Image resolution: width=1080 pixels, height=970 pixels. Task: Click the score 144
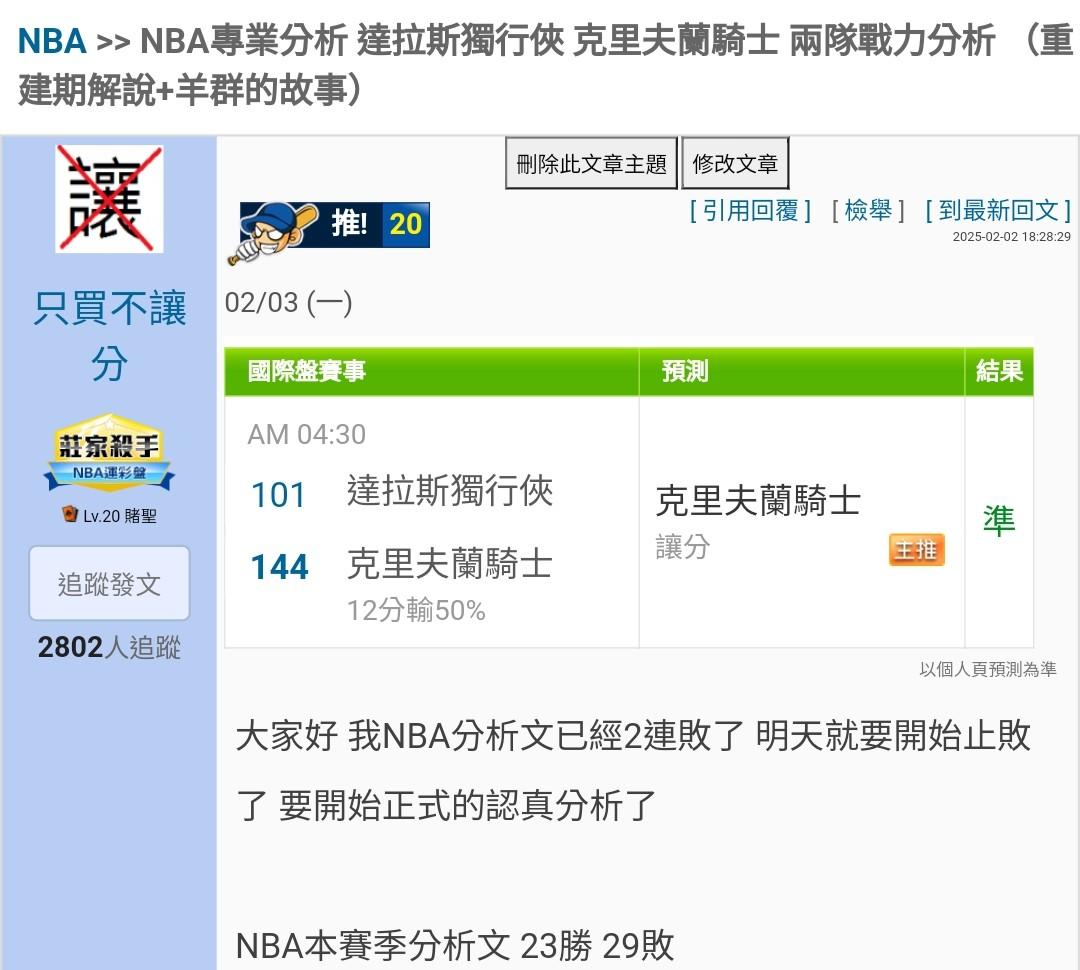[280, 567]
